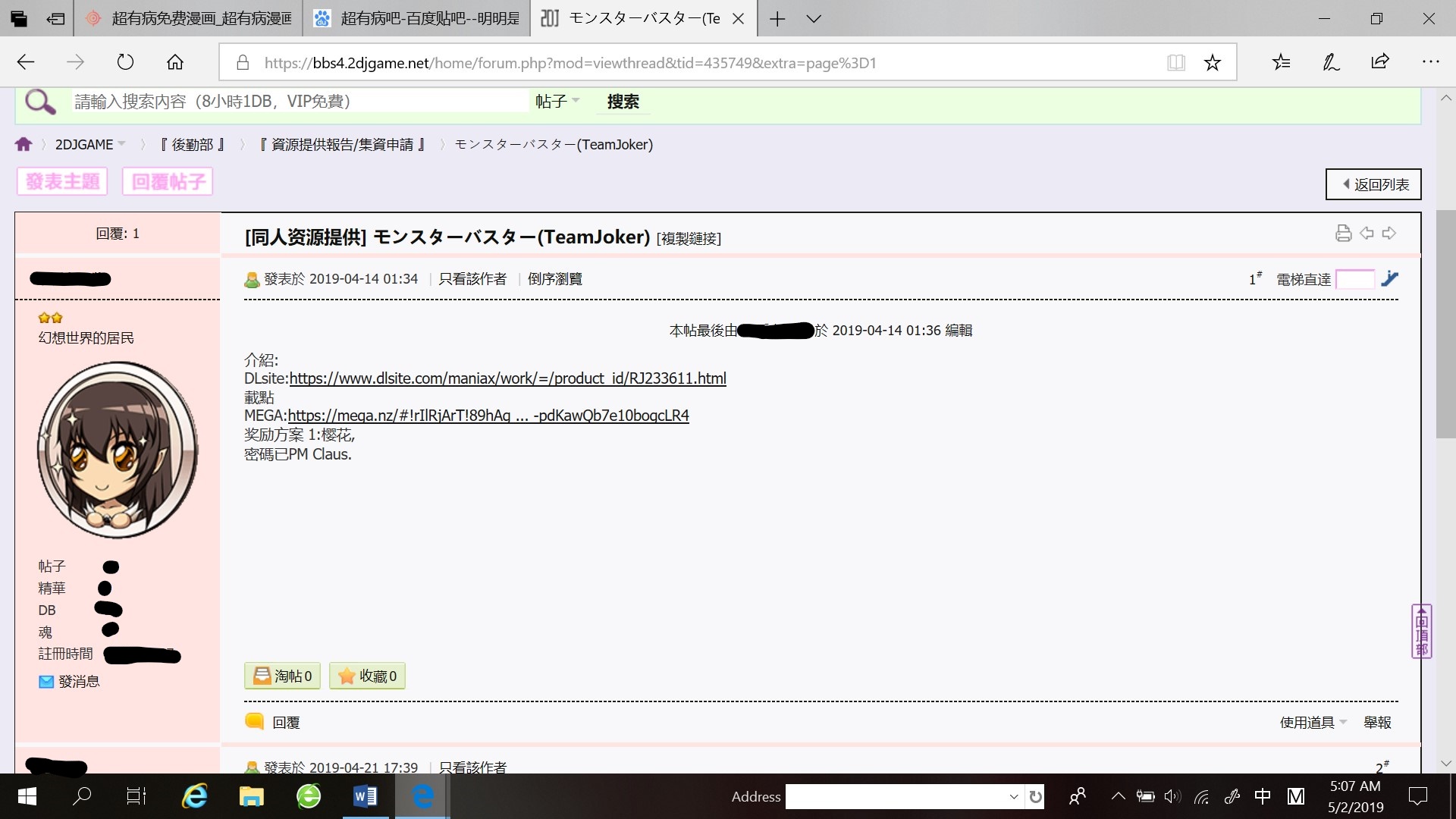Switch to the 超有病免费漫画 tab

click(x=190, y=19)
